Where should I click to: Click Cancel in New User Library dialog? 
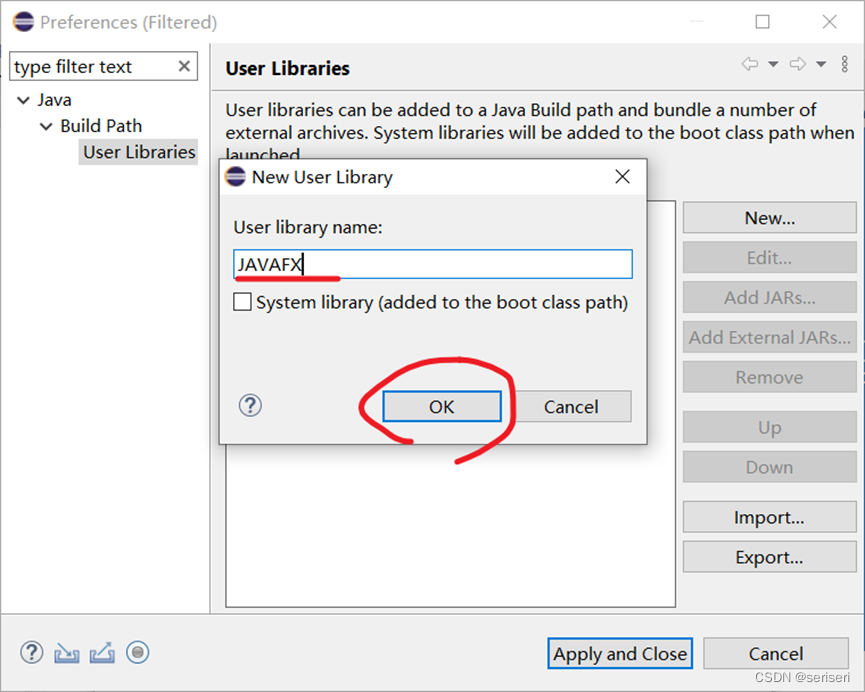[x=571, y=407]
